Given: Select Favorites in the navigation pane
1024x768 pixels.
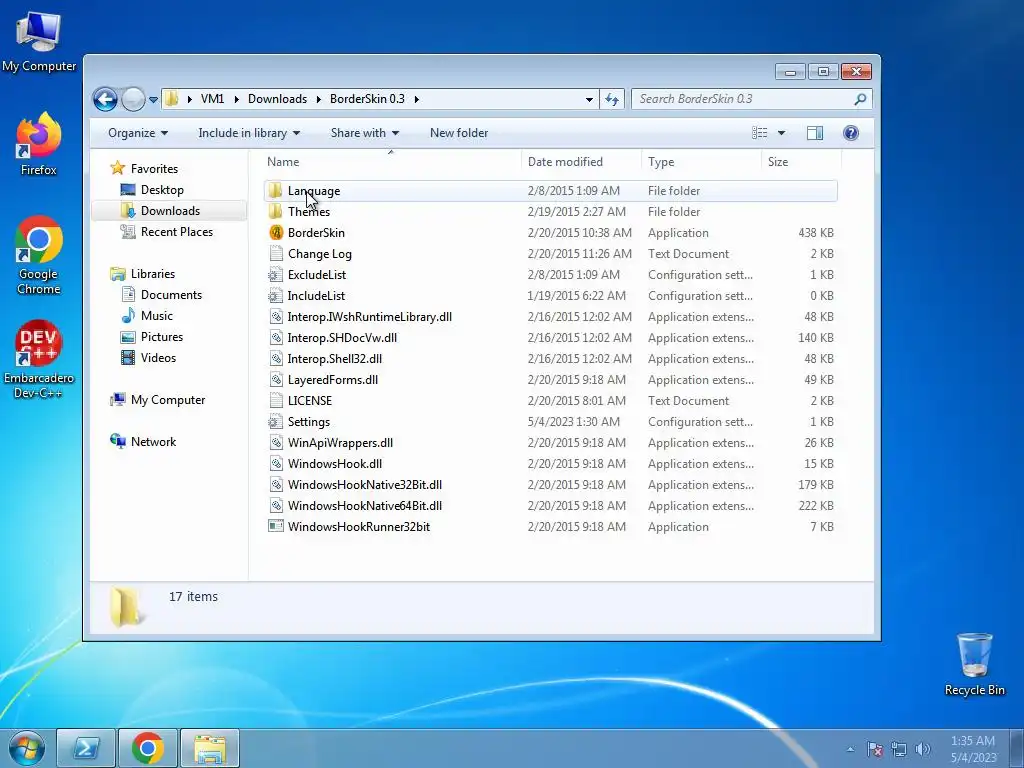Looking at the screenshot, I should [154, 168].
